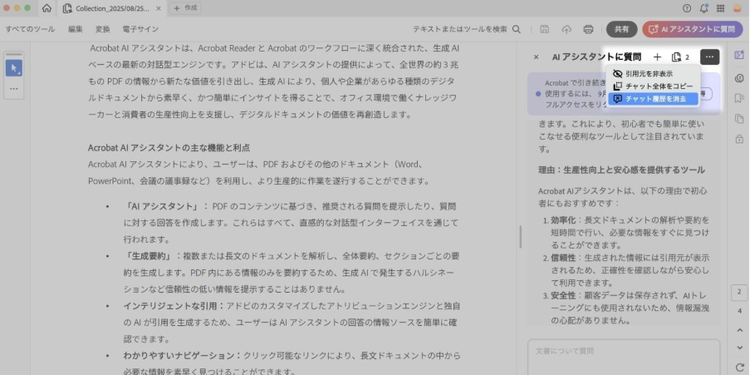This screenshot has width=750, height=375.
Task: Select チャット履歴を消去 menu item
Action: (653, 99)
